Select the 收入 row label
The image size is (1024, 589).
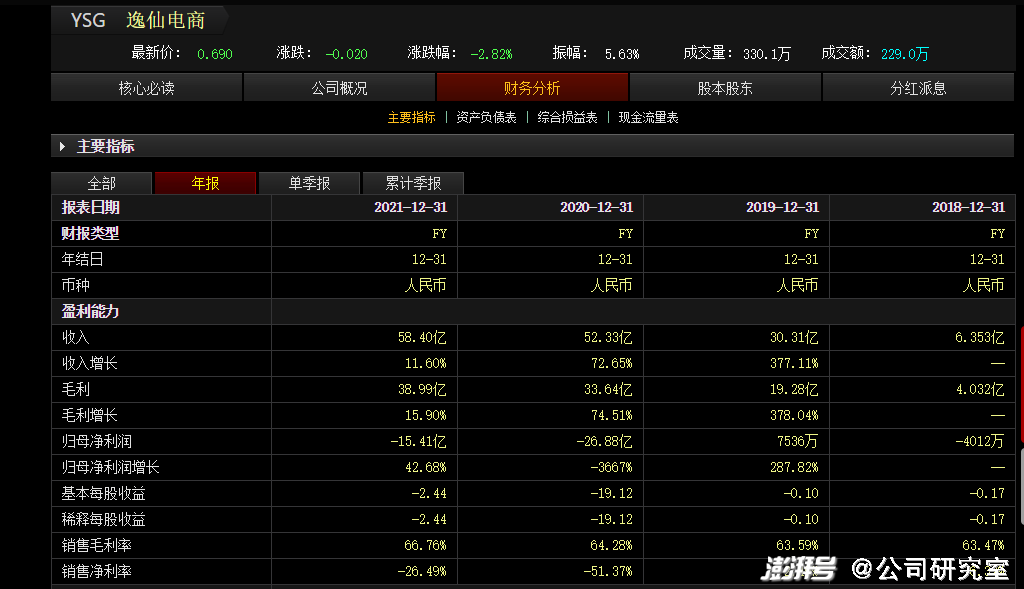coord(76,338)
